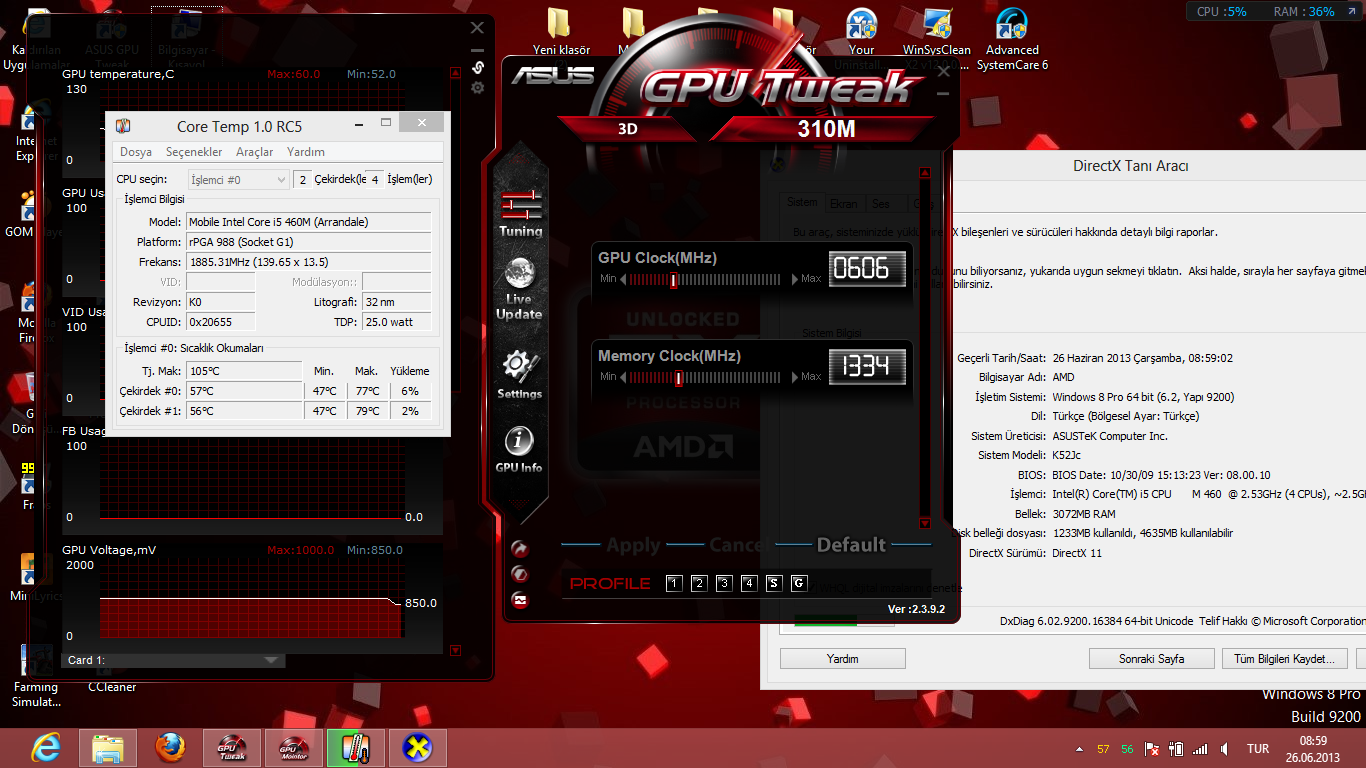The width and height of the screenshot is (1366, 768).
Task: Select profile 3 in GPU Tweak
Action: coord(724,583)
